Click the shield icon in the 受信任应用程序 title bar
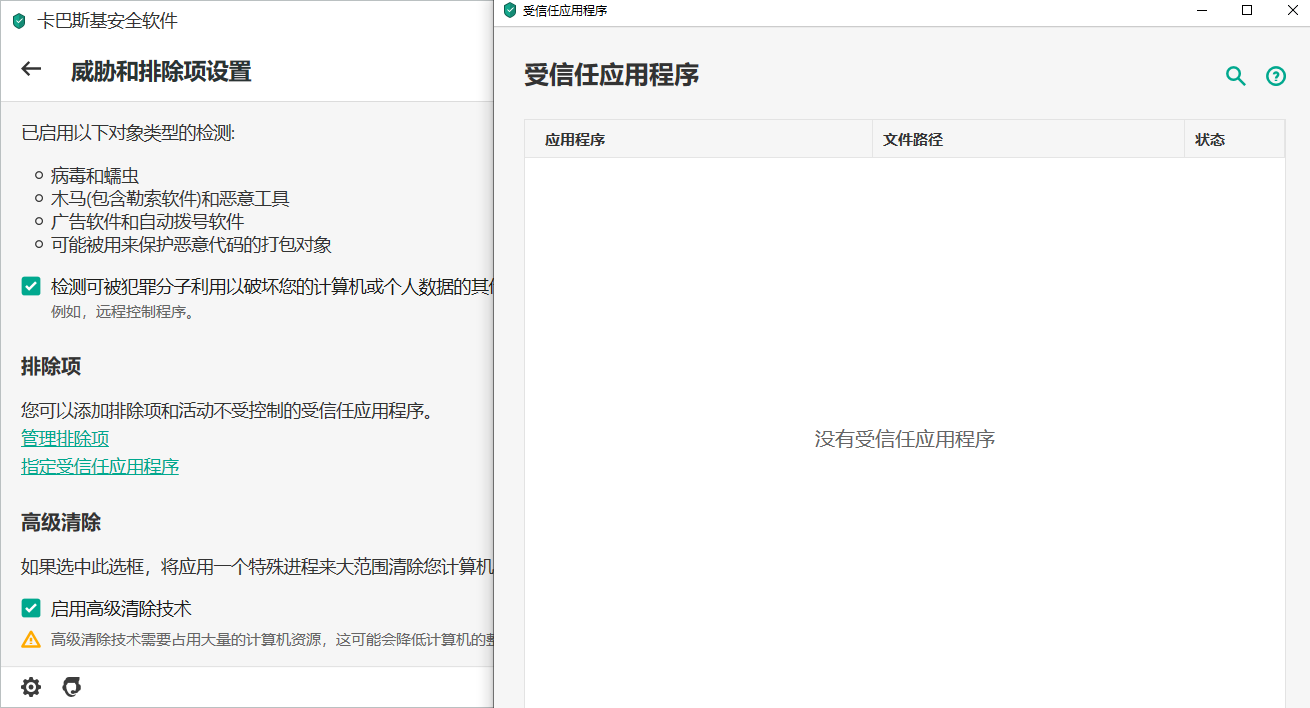 tap(510, 10)
